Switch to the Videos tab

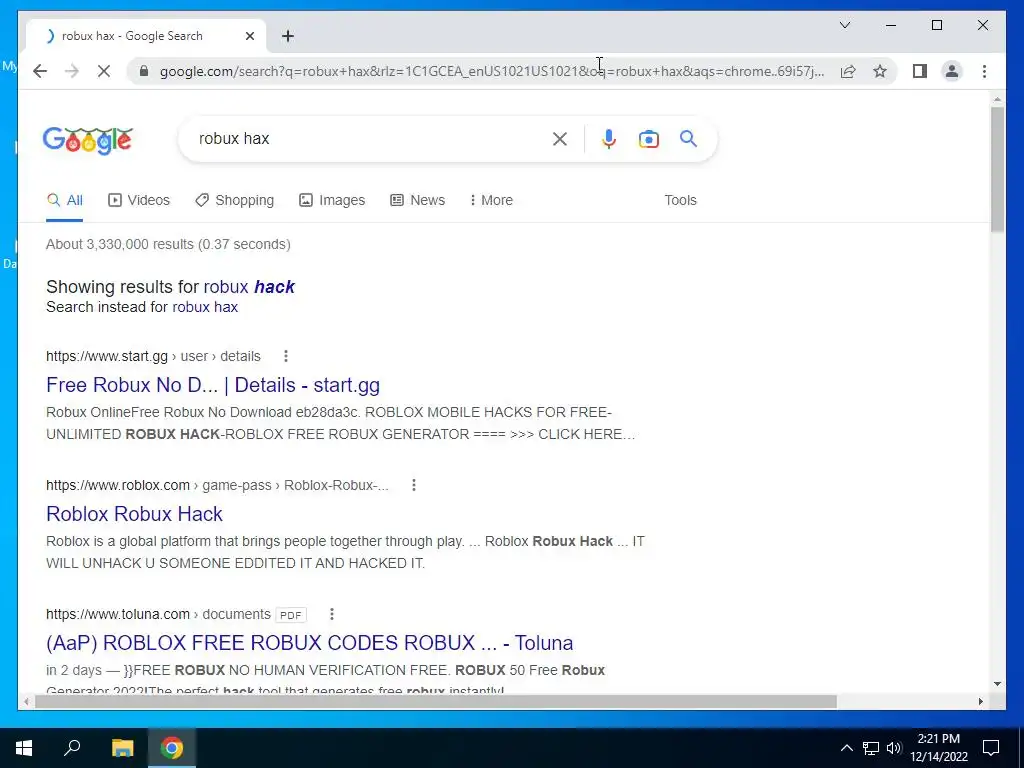[138, 200]
